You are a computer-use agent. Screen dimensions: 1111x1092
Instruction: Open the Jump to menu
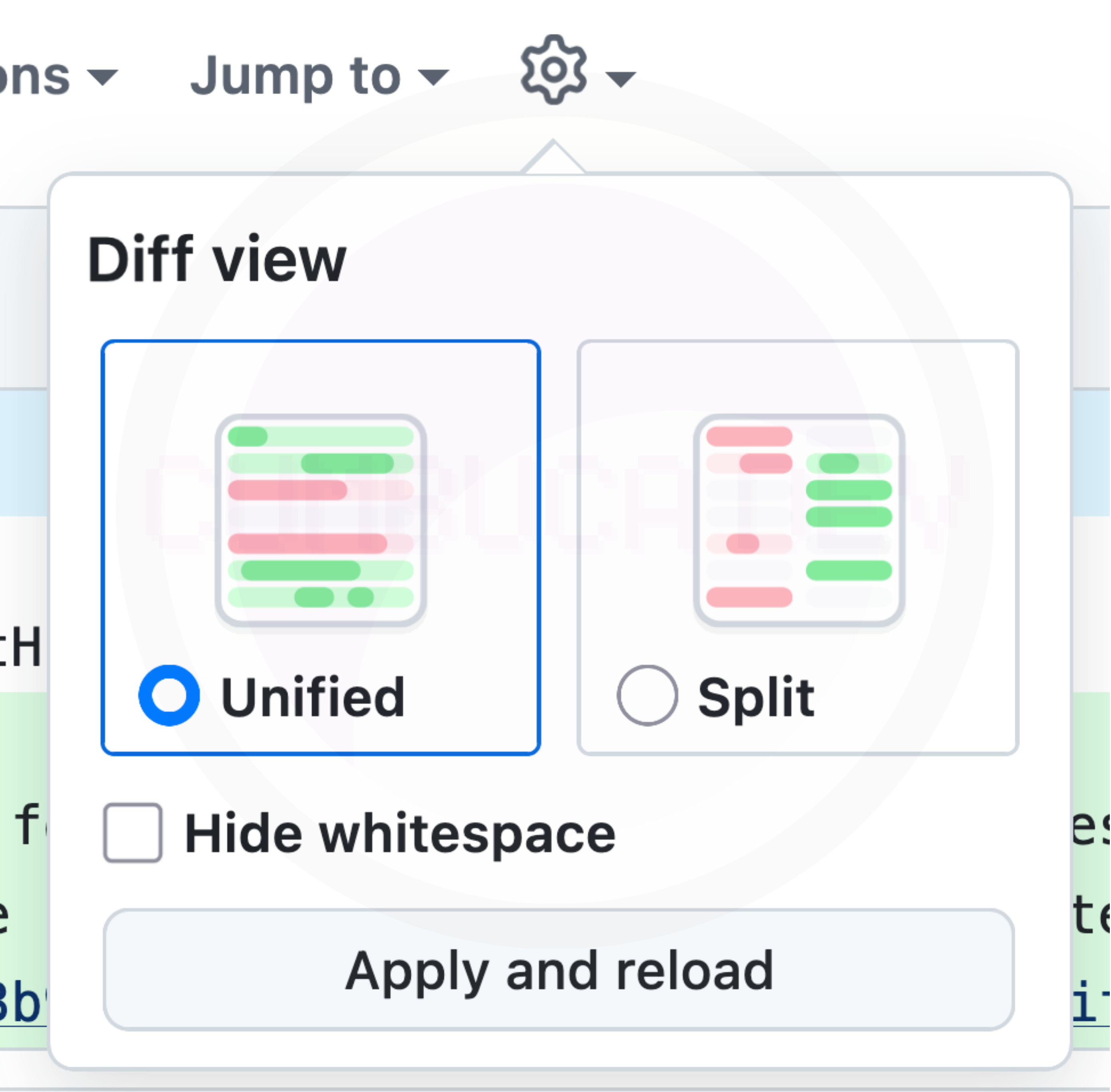tap(295, 76)
